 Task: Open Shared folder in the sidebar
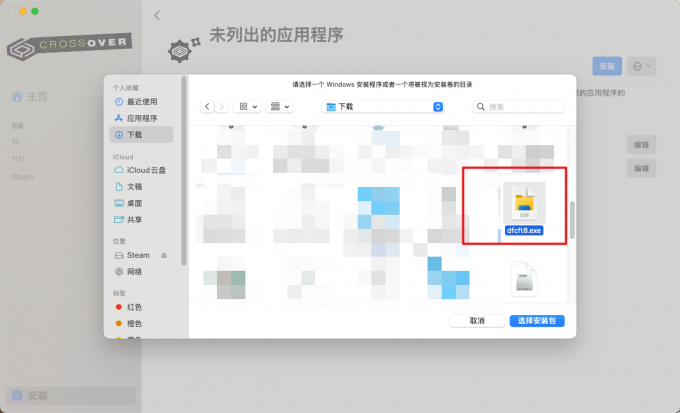(x=141, y=220)
